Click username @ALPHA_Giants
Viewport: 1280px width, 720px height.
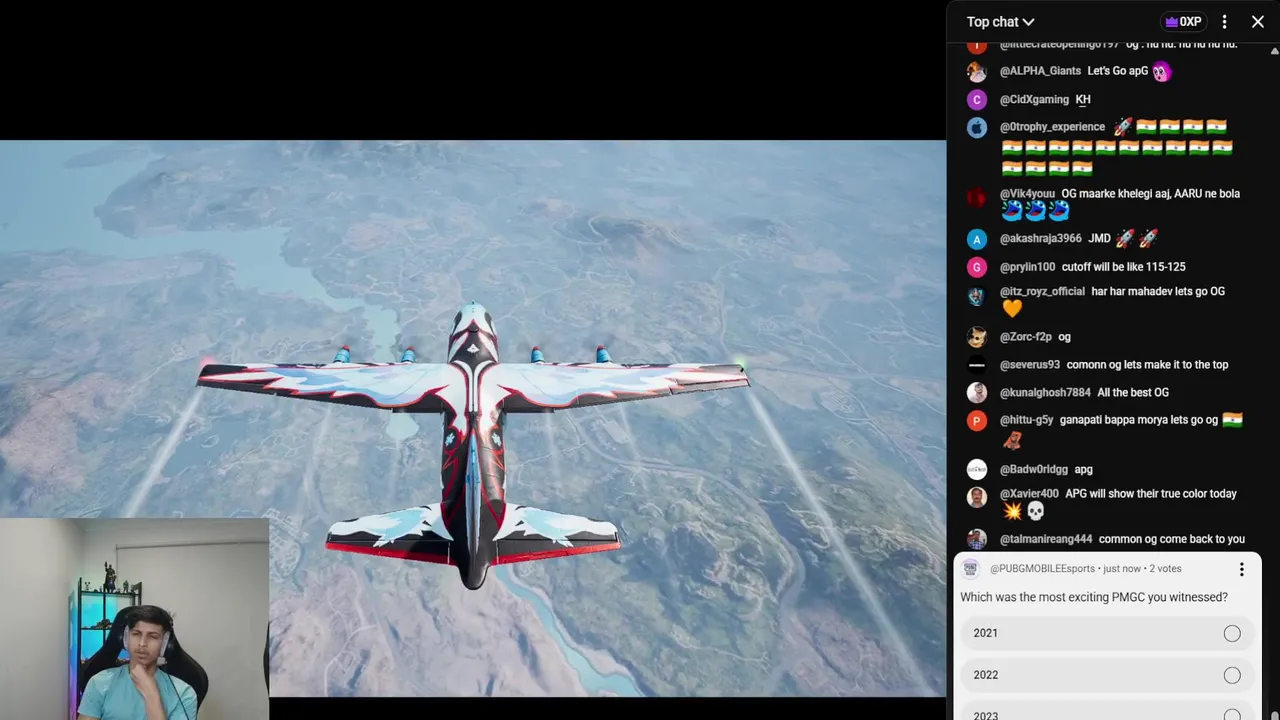point(1040,71)
